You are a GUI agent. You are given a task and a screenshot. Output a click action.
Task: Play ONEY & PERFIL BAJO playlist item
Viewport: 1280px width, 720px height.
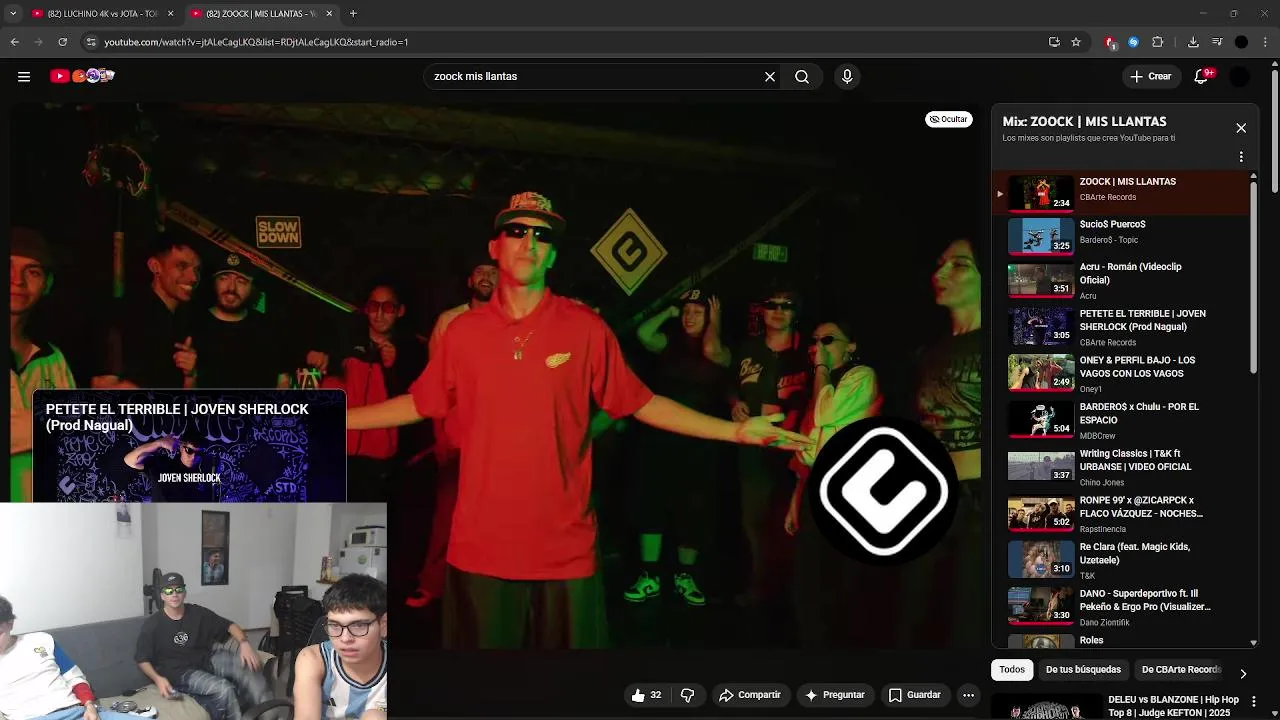point(1122,374)
